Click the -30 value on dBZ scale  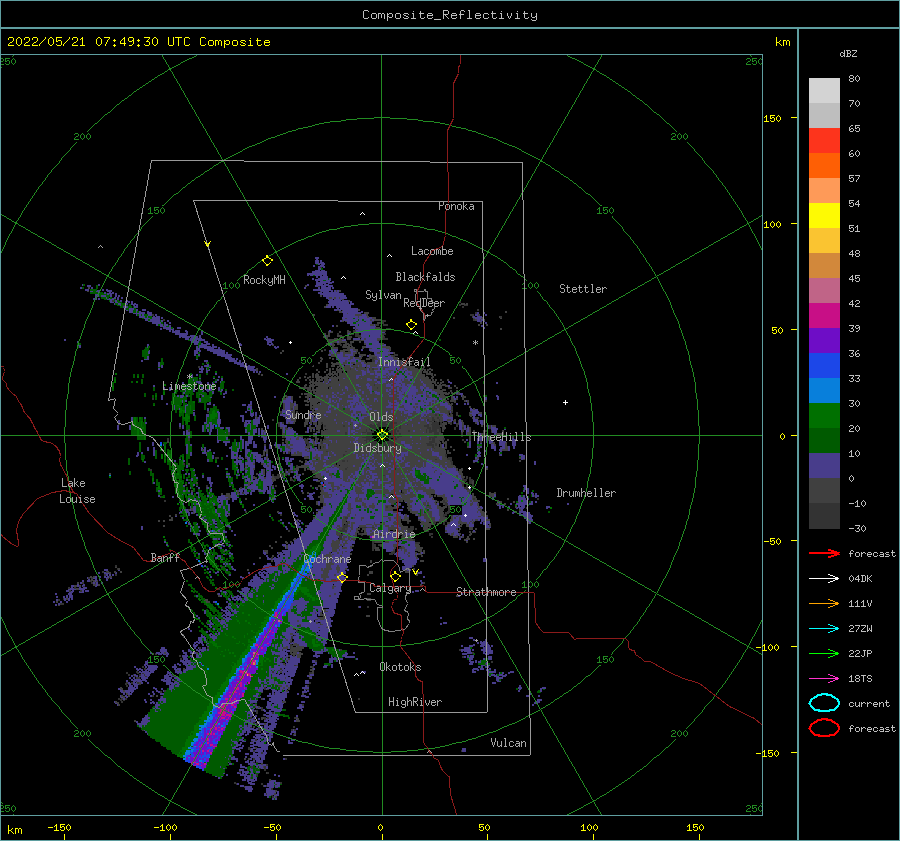[x=857, y=529]
